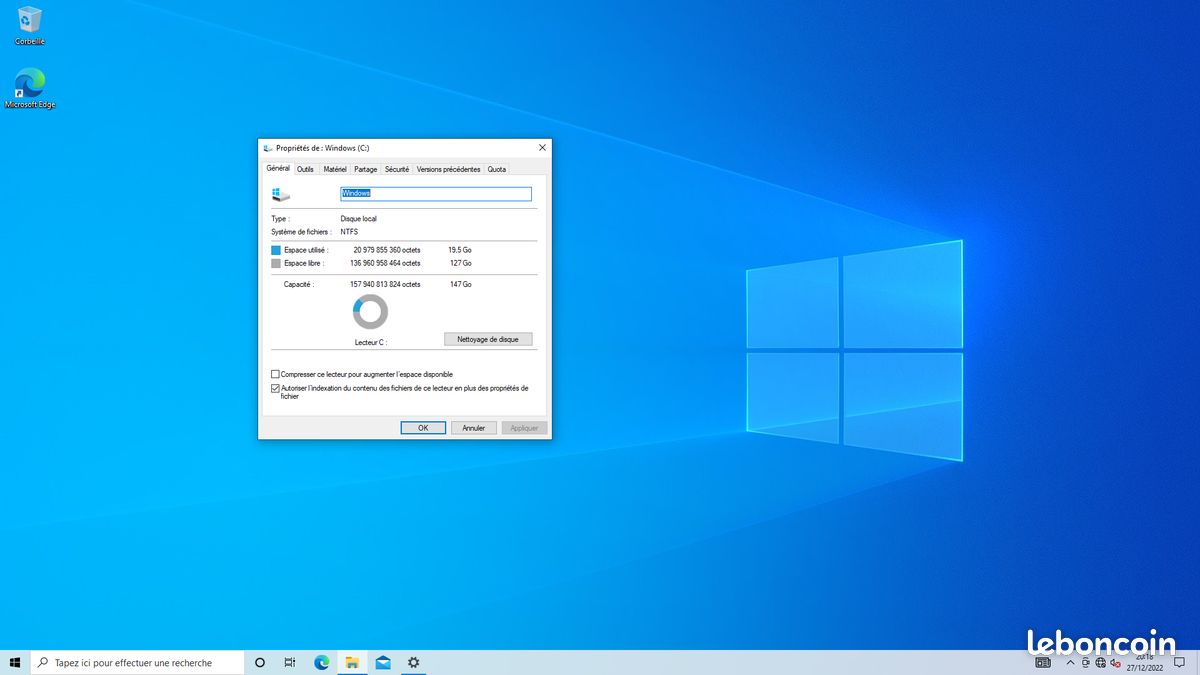Switch to the Outils tab
Viewport: 1200px width, 675px height.
click(x=305, y=169)
